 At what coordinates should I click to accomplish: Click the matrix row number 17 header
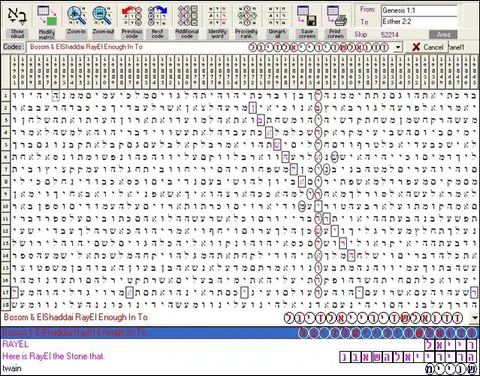pyautogui.click(x=6, y=292)
